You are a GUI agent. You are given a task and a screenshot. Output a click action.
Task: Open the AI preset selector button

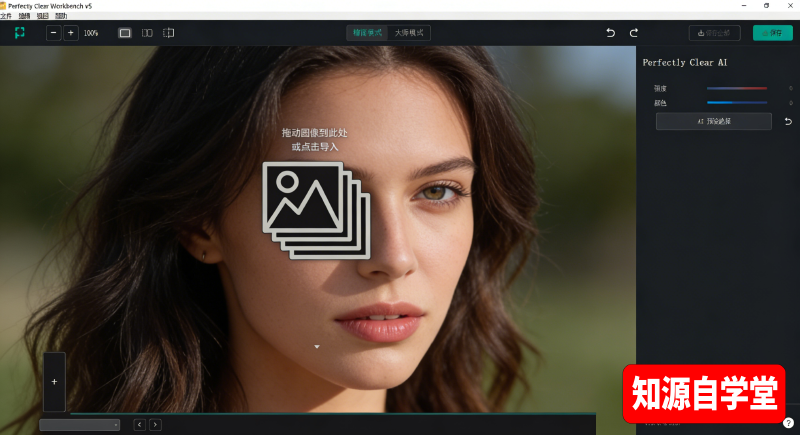pos(713,121)
